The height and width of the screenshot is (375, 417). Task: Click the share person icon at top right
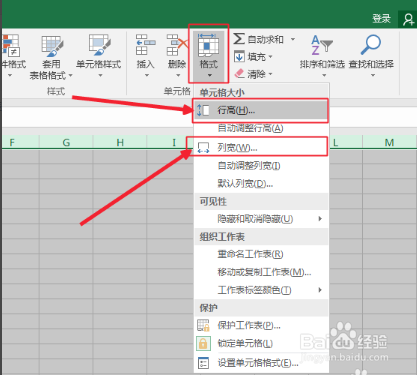408,19
